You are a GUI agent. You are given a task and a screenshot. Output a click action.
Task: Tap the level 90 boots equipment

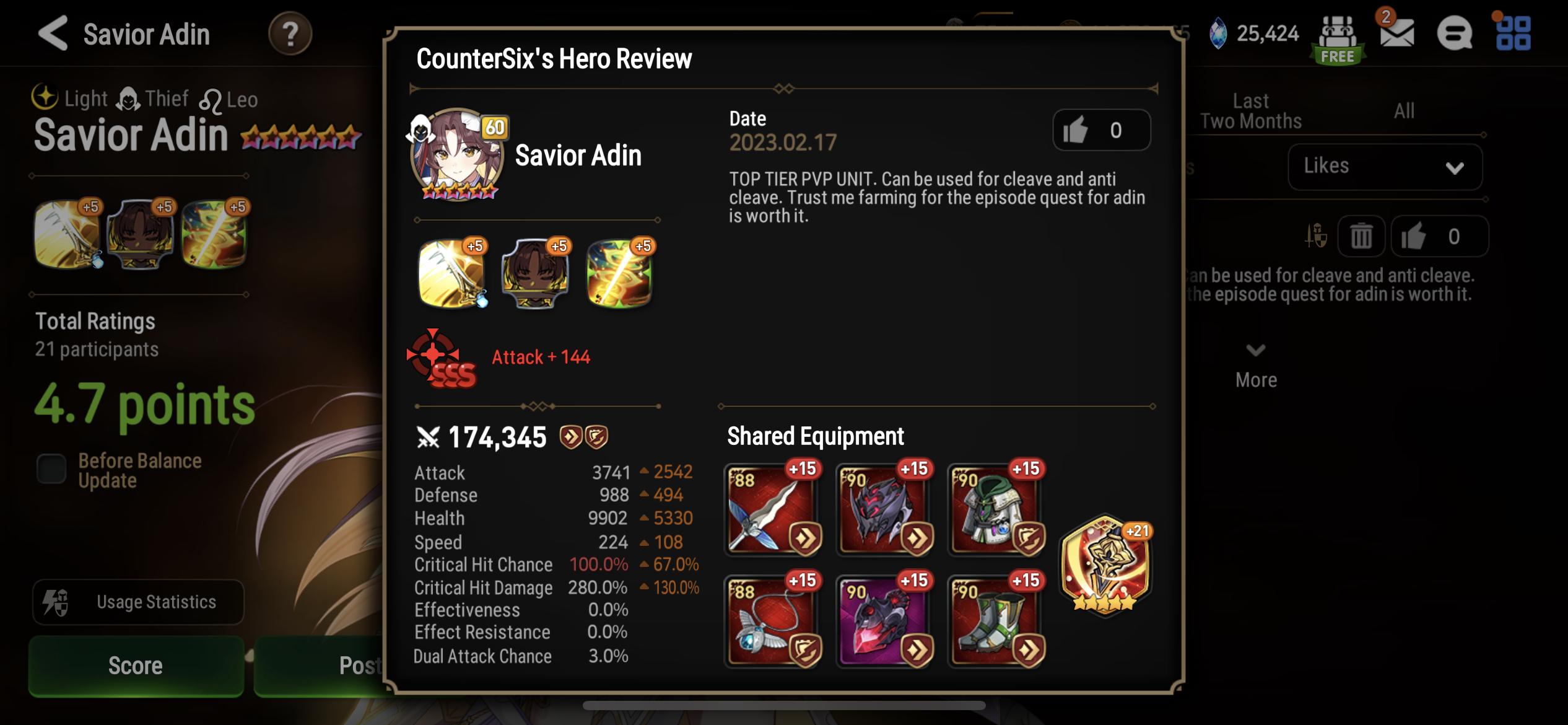(996, 620)
